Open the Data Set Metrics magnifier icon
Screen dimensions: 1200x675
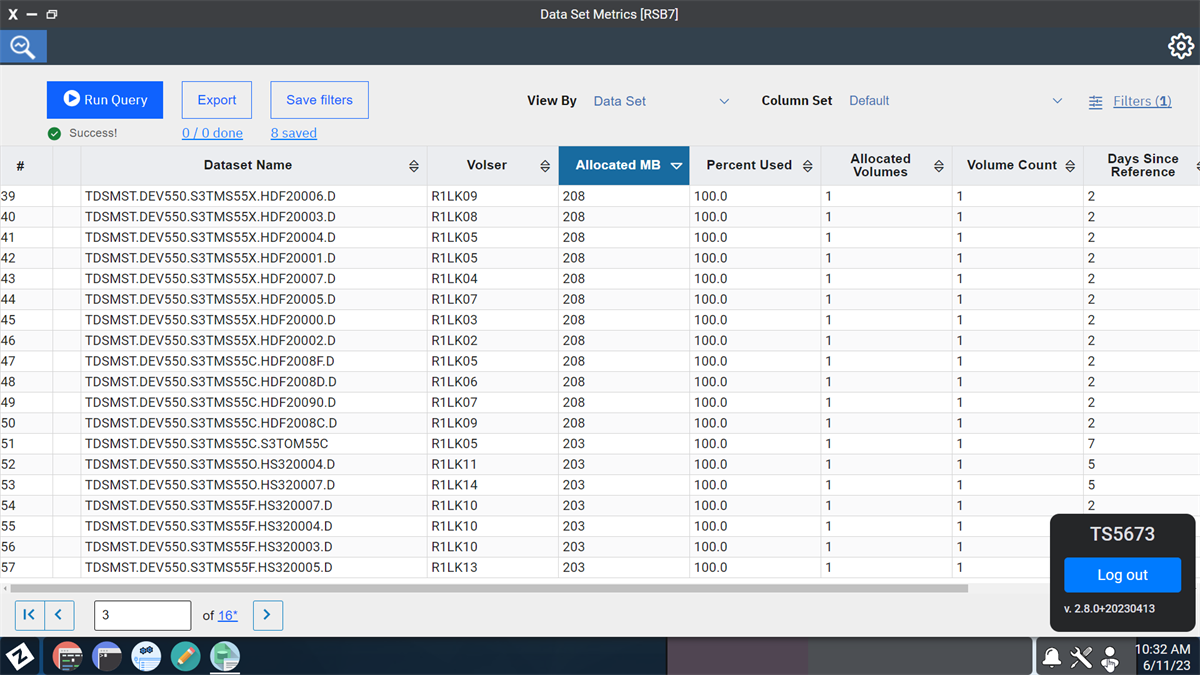[22, 46]
